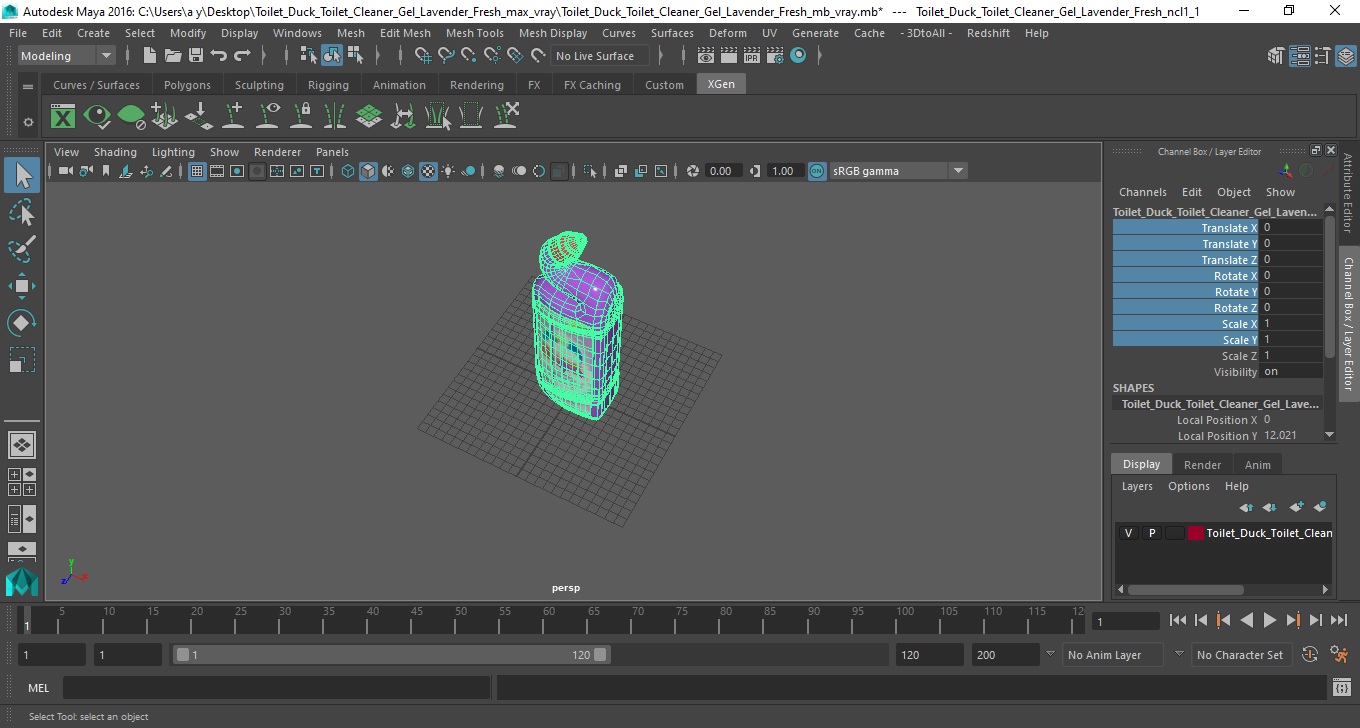Open the animation preferences running-man icon
1360x728 pixels.
tap(1339, 655)
